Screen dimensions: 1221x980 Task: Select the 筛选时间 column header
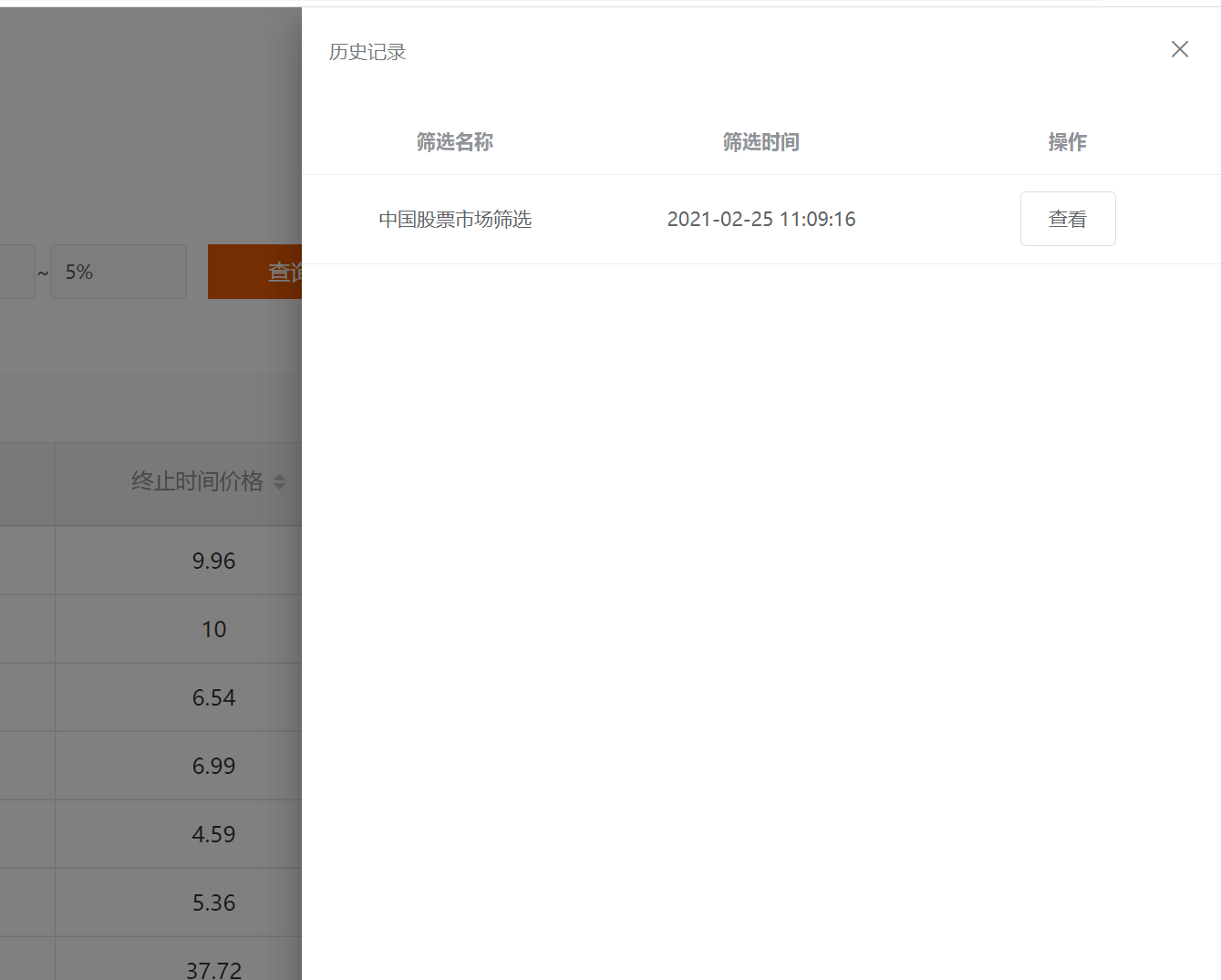coord(761,142)
